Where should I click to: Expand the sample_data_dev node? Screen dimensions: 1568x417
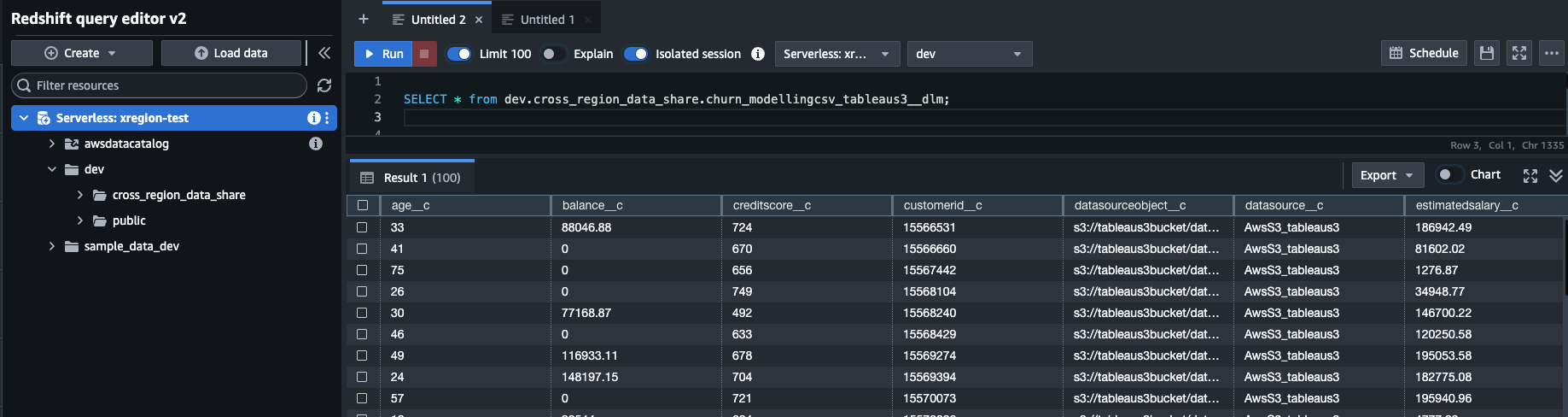pos(52,246)
